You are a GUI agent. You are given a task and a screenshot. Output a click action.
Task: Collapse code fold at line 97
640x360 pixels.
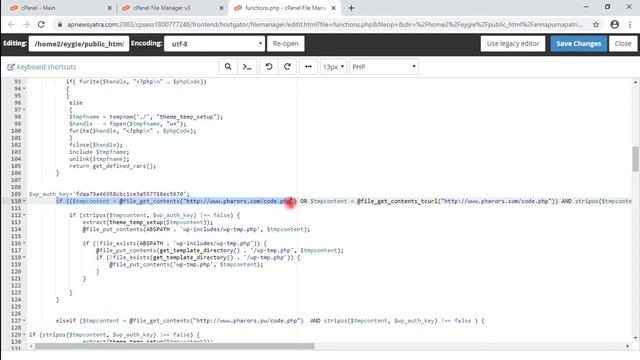pos(24,109)
